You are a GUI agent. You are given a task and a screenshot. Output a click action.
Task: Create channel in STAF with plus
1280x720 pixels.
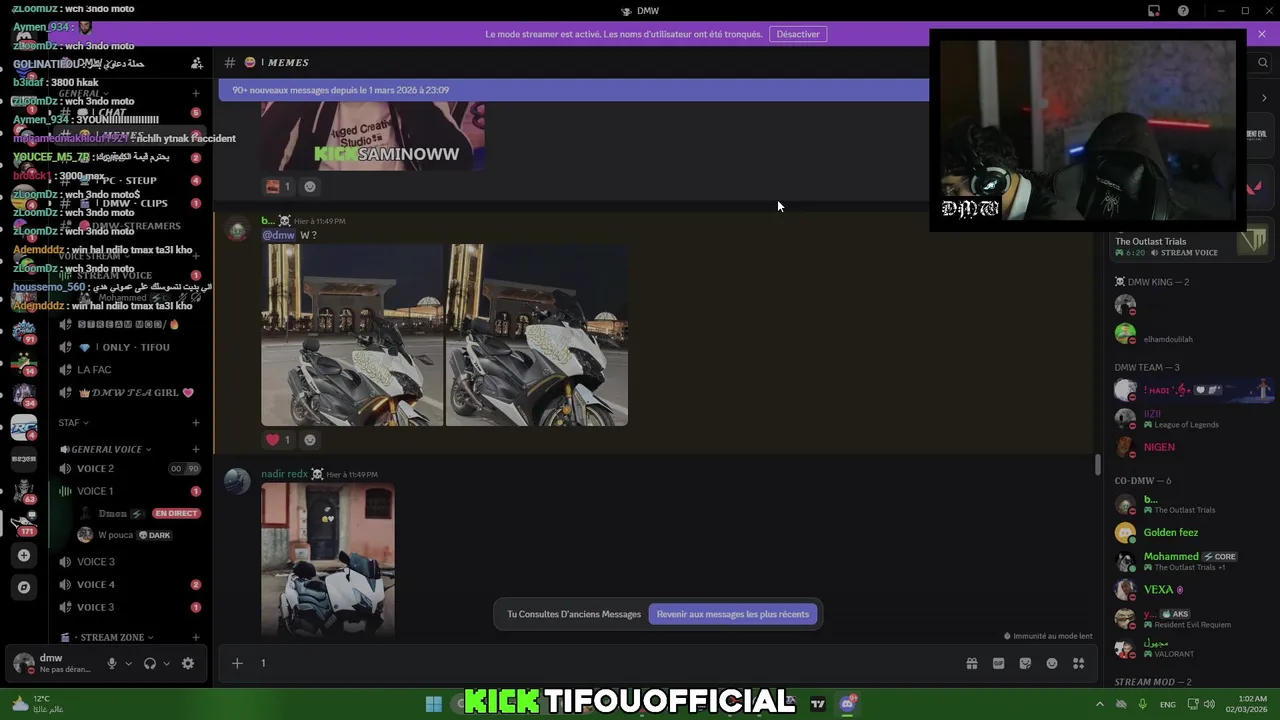196,423
